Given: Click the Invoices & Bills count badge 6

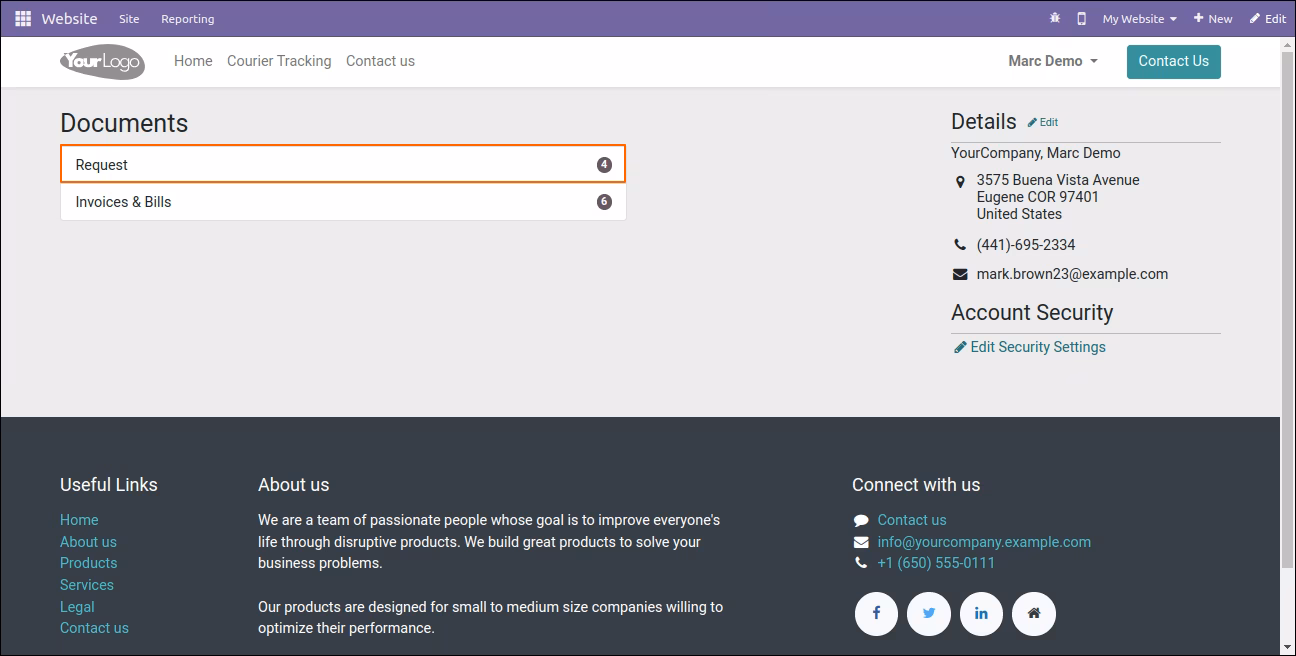Looking at the screenshot, I should [x=604, y=202].
